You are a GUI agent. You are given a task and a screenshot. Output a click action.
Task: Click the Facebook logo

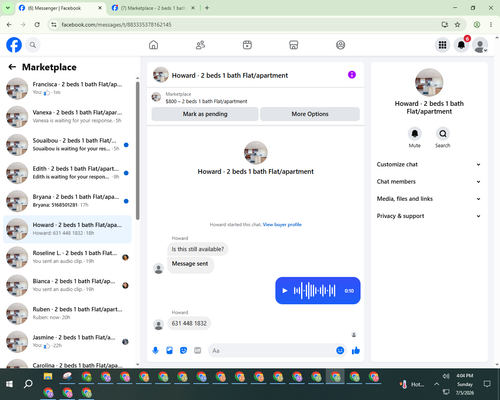pos(14,45)
